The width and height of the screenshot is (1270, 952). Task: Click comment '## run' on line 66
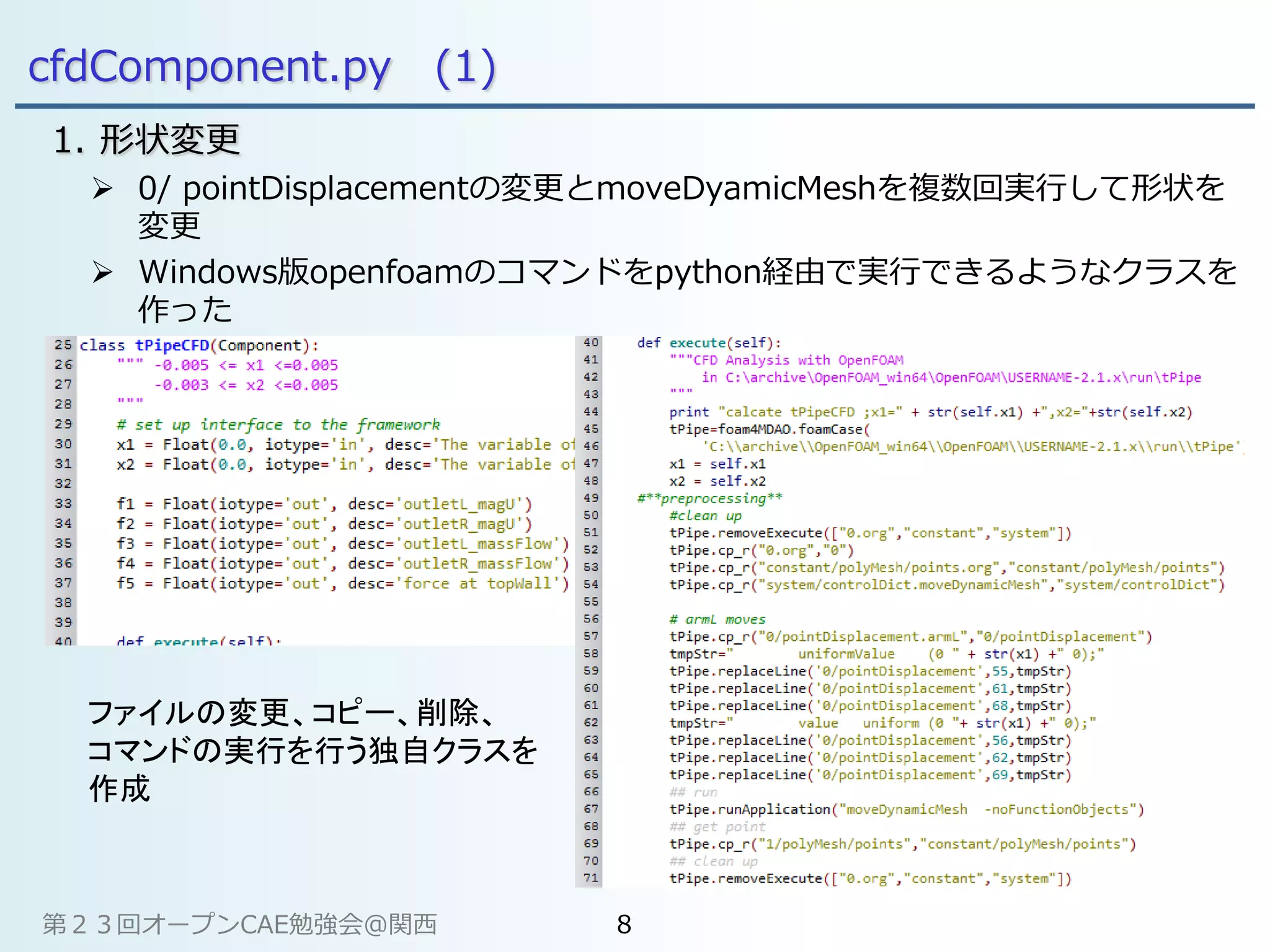coord(693,792)
